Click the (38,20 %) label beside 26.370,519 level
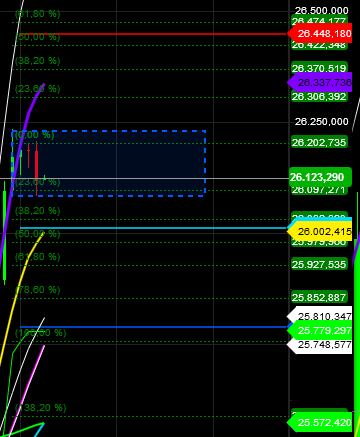360x437 pixels. [38, 61]
